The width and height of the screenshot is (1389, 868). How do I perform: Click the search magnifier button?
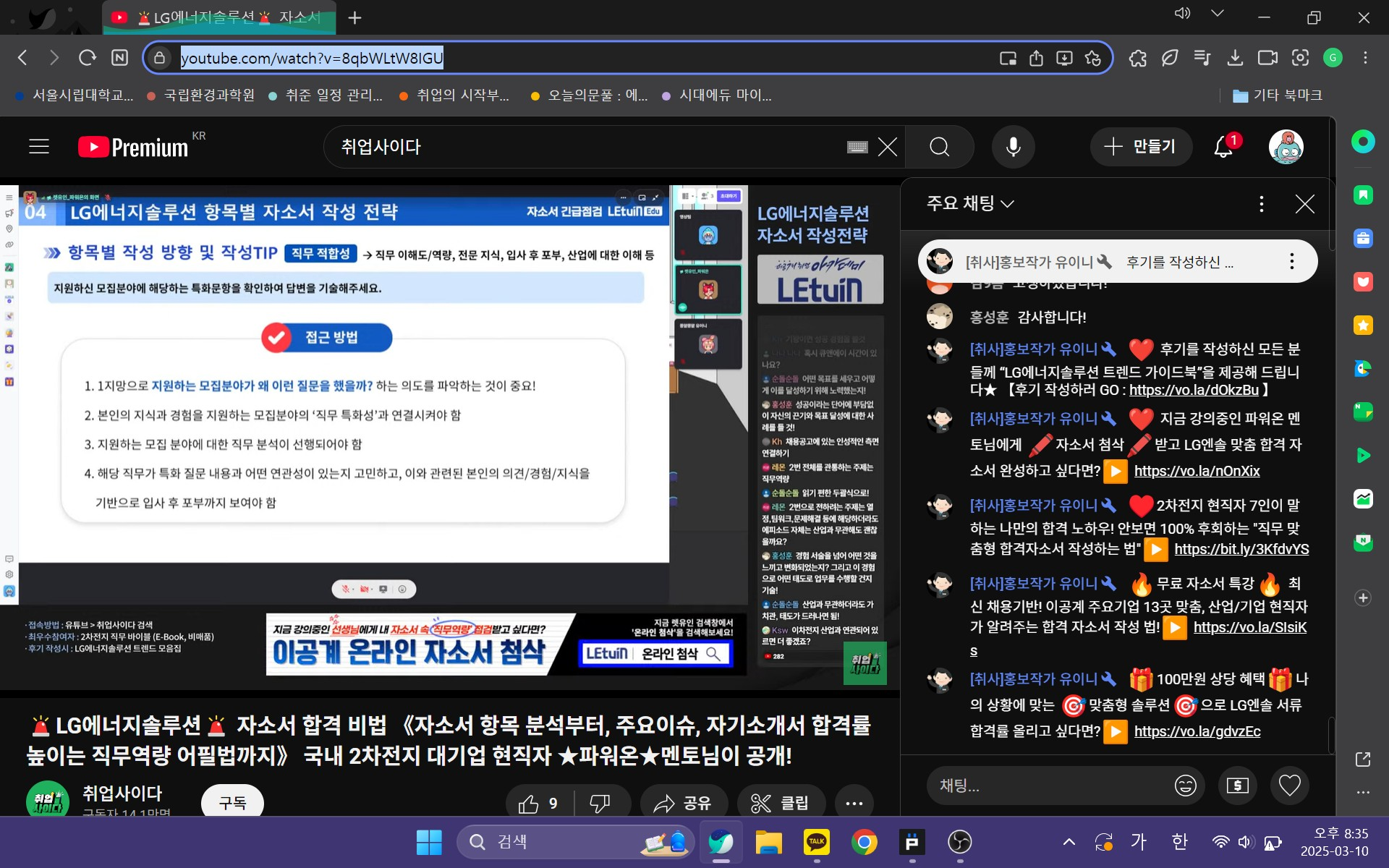coord(939,147)
